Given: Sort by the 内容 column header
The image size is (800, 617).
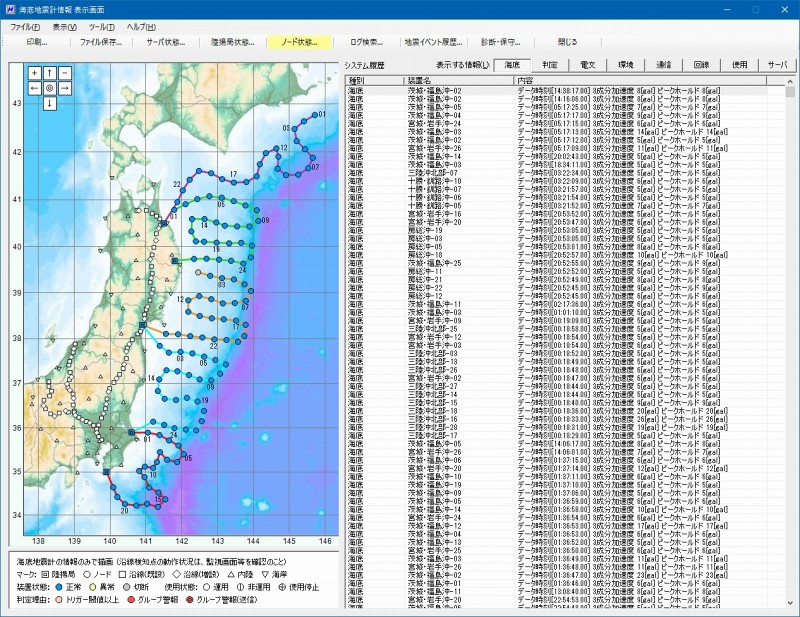Looking at the screenshot, I should click(640, 81).
